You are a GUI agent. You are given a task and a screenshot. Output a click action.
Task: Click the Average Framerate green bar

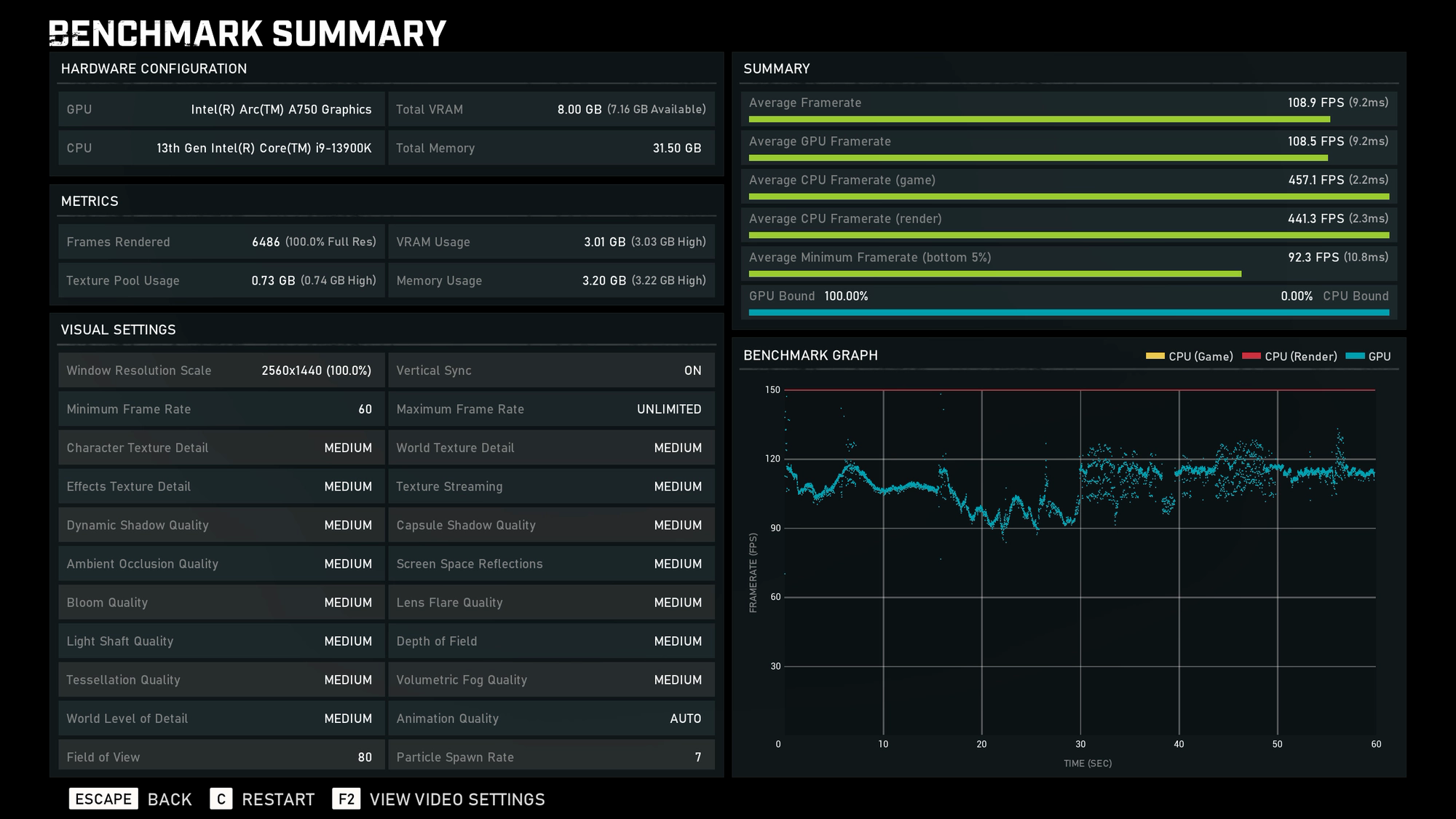(1039, 119)
